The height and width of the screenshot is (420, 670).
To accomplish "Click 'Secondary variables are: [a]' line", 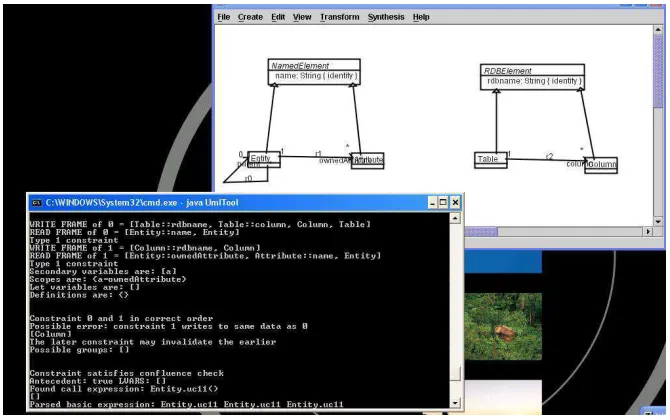I will point(103,271).
